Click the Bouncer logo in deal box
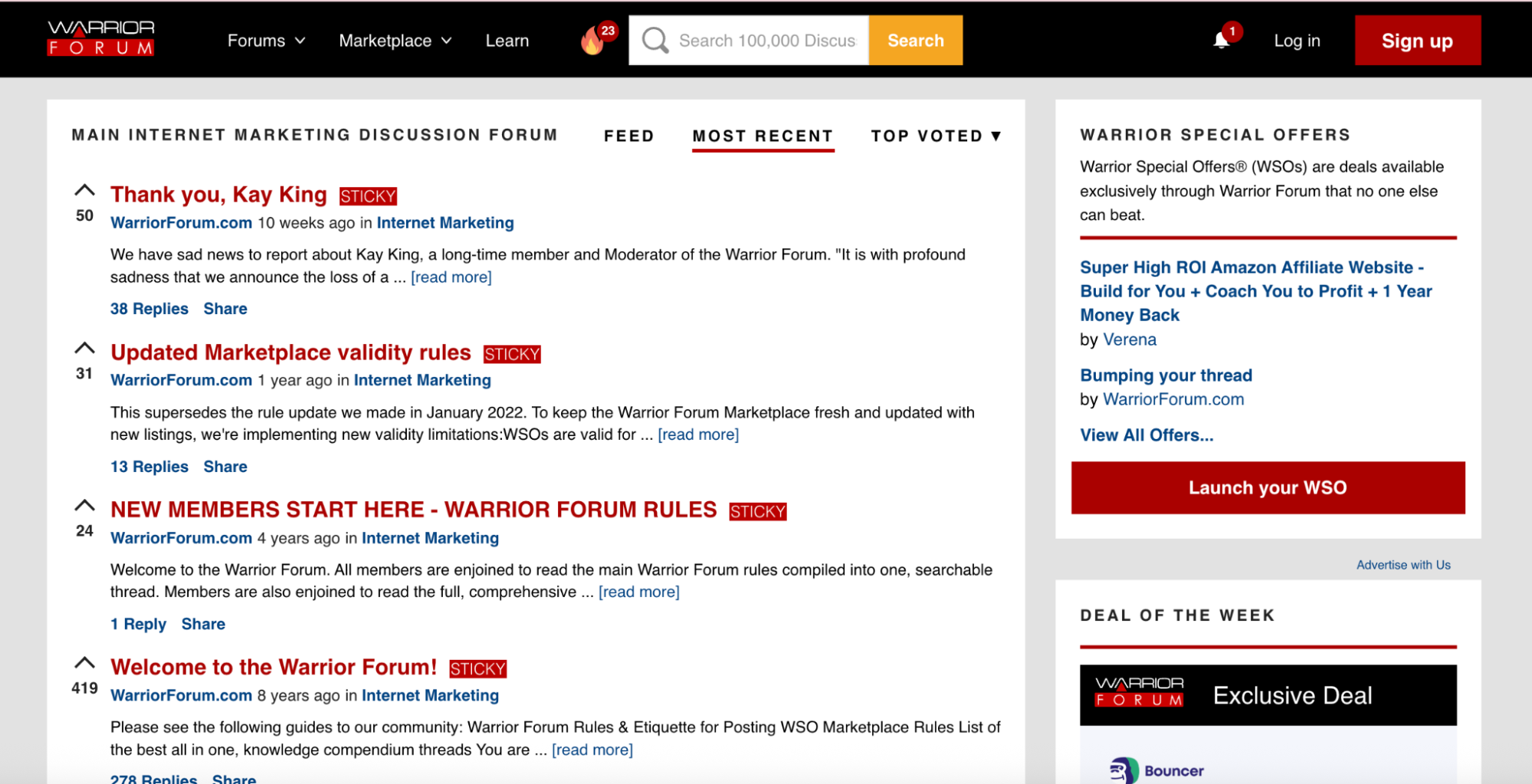The height and width of the screenshot is (784, 1532). [1157, 770]
